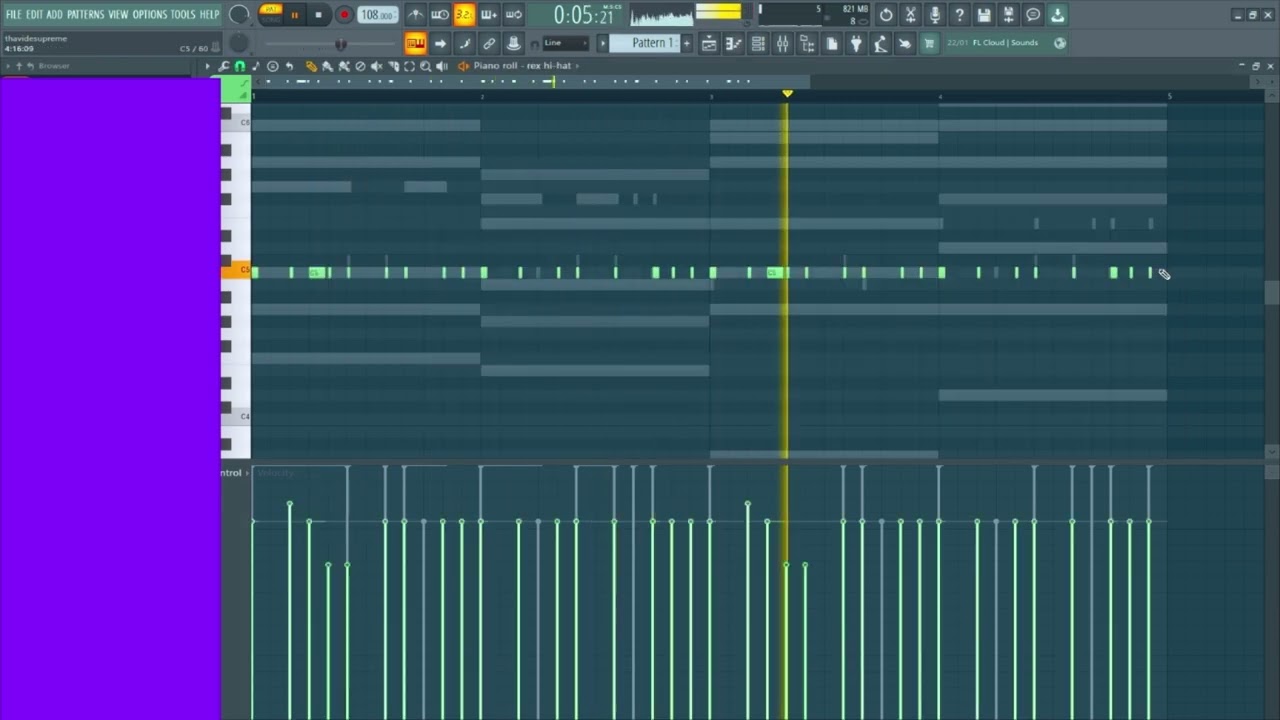The width and height of the screenshot is (1280, 720).
Task: Click the red record button
Action: click(344, 15)
